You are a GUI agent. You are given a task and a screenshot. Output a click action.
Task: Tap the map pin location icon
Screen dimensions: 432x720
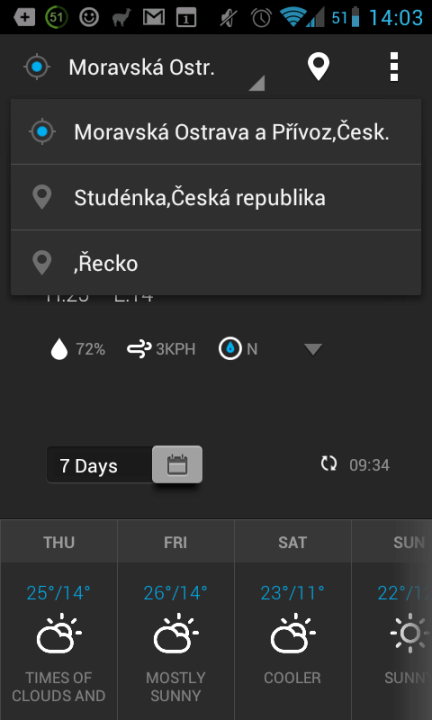pos(318,67)
